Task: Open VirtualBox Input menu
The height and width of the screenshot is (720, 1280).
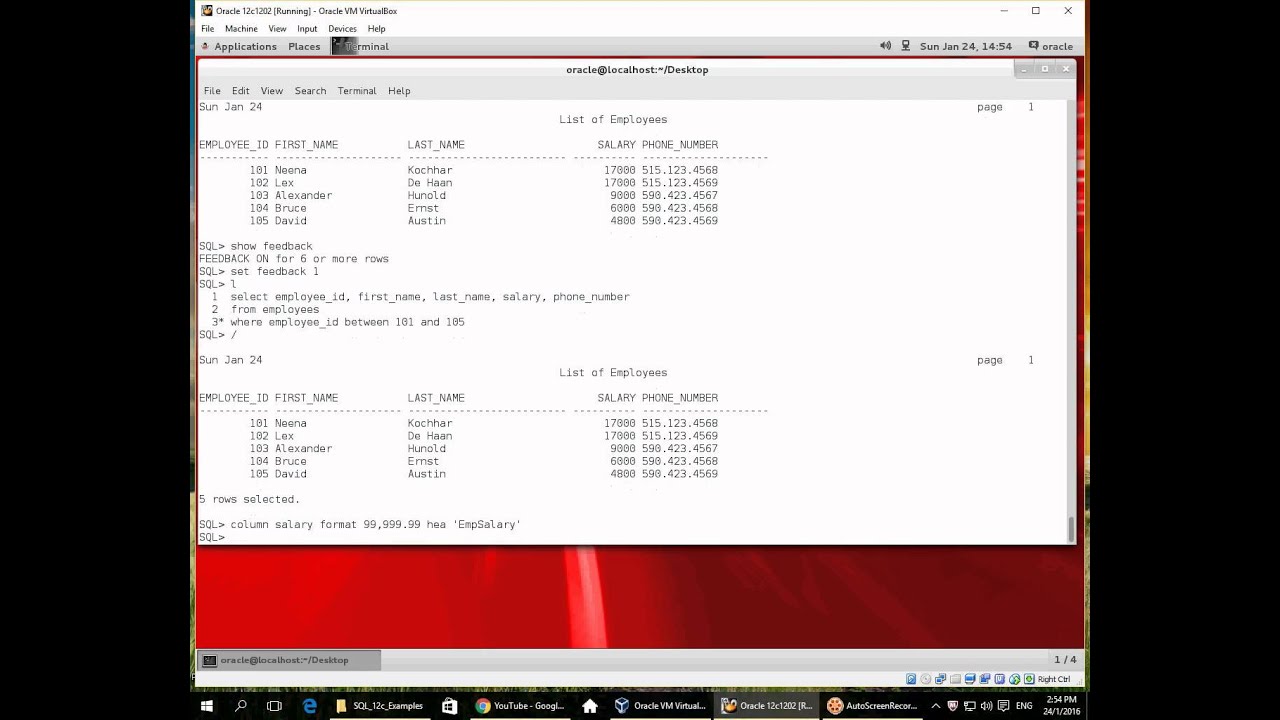Action: click(307, 29)
